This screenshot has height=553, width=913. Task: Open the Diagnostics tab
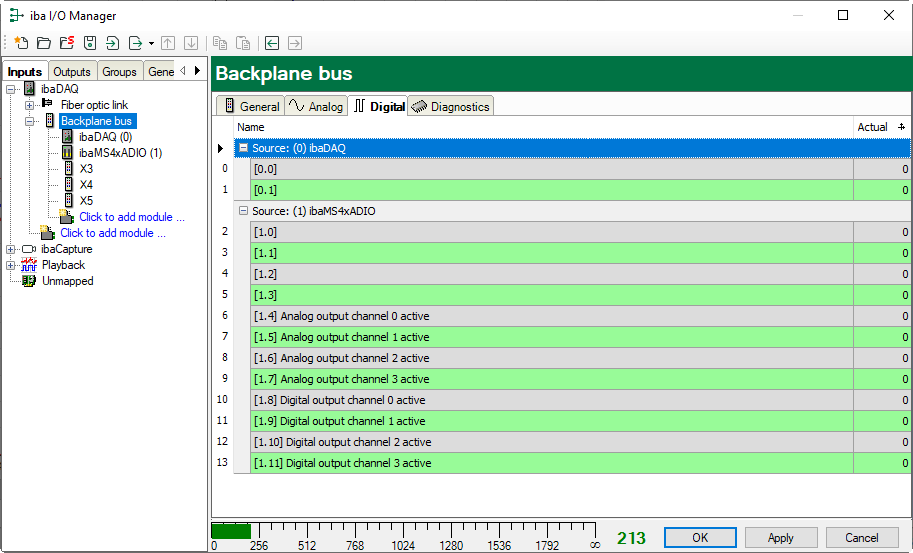(x=450, y=106)
